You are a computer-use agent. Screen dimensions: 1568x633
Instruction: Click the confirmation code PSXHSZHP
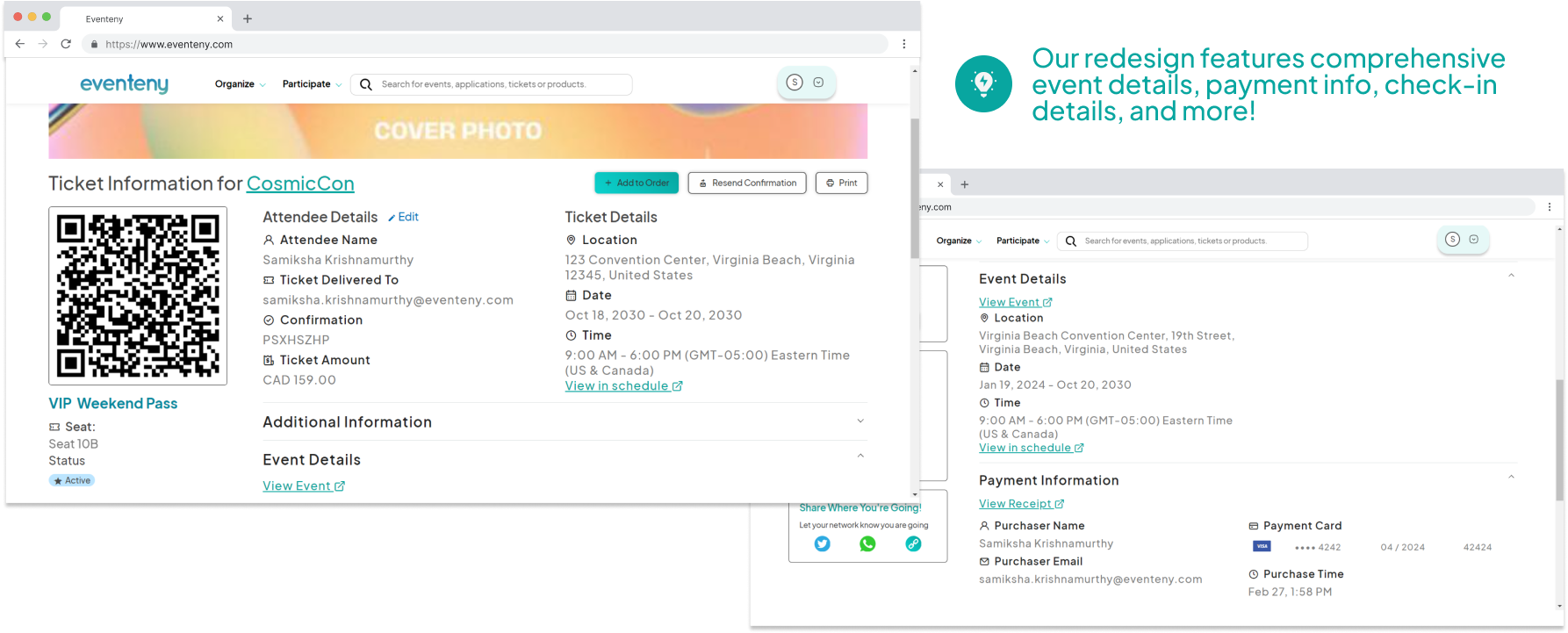296,340
